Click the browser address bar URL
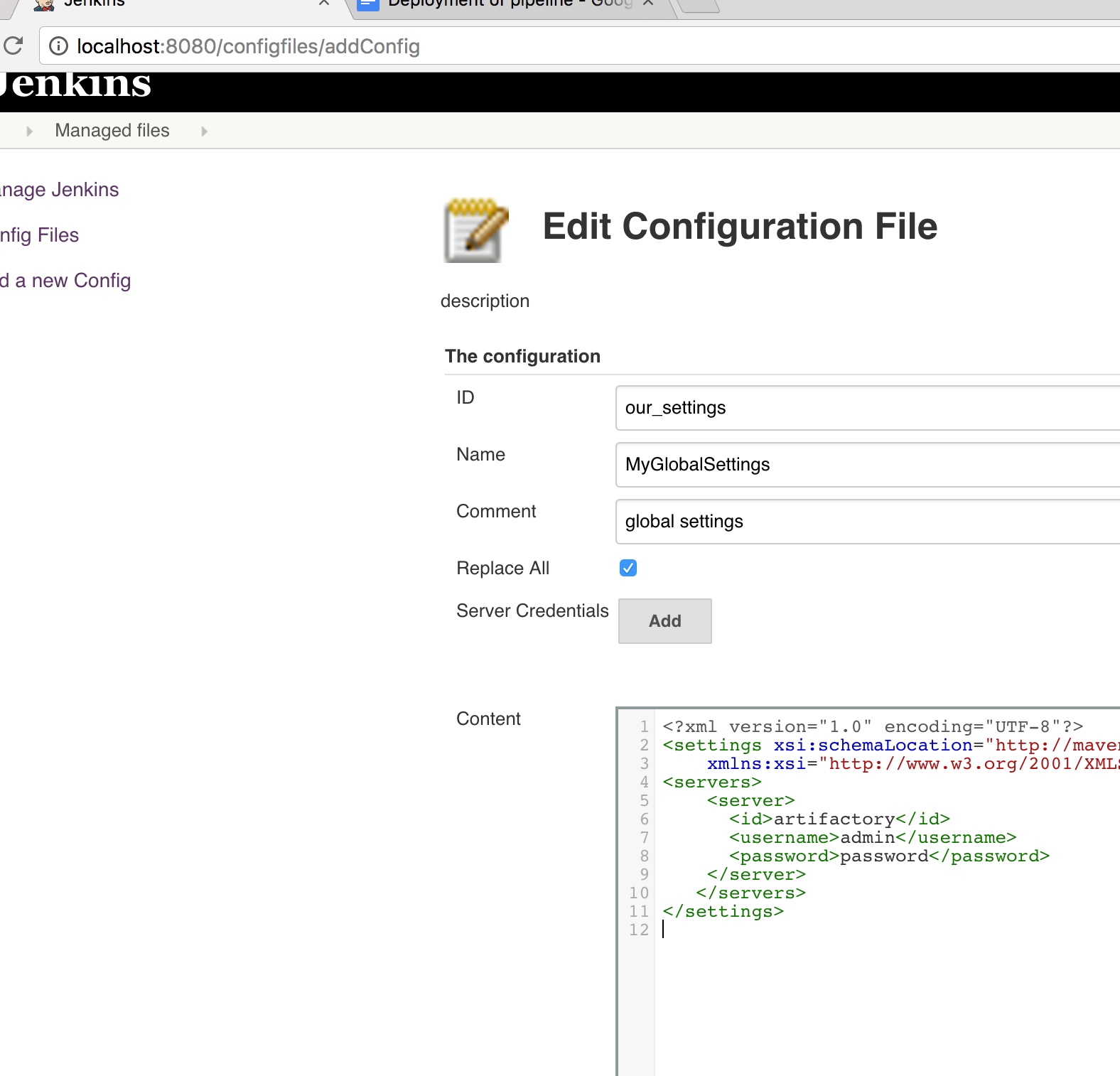The width and height of the screenshot is (1120, 1076). 248,46
